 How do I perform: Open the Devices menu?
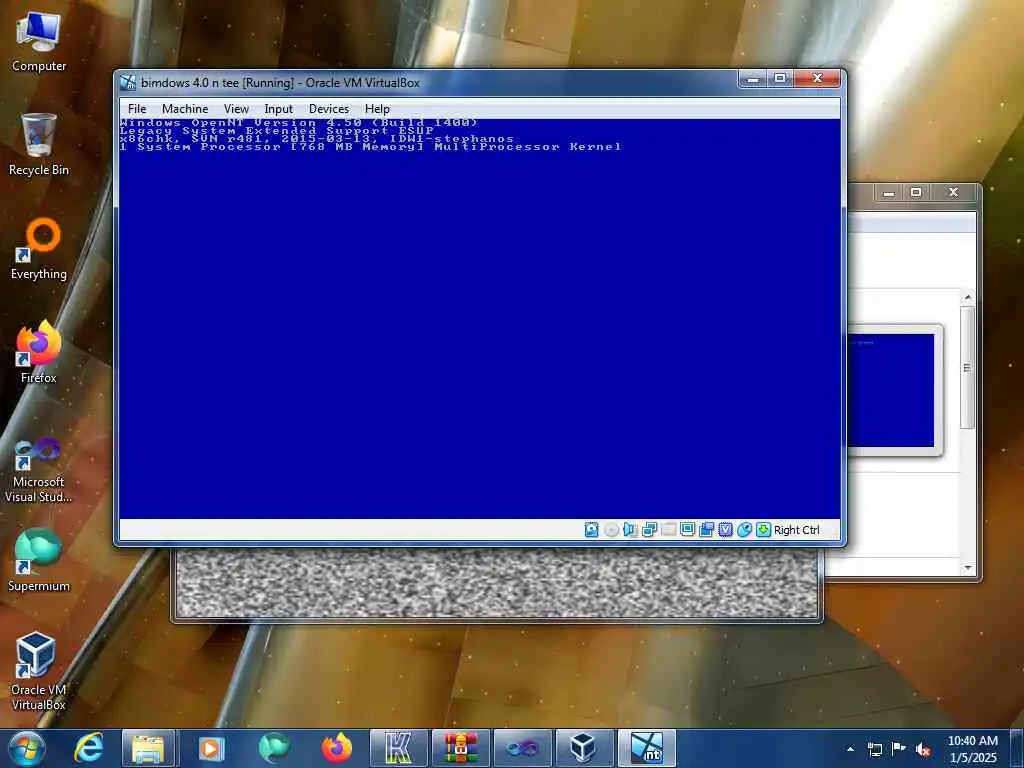click(328, 108)
